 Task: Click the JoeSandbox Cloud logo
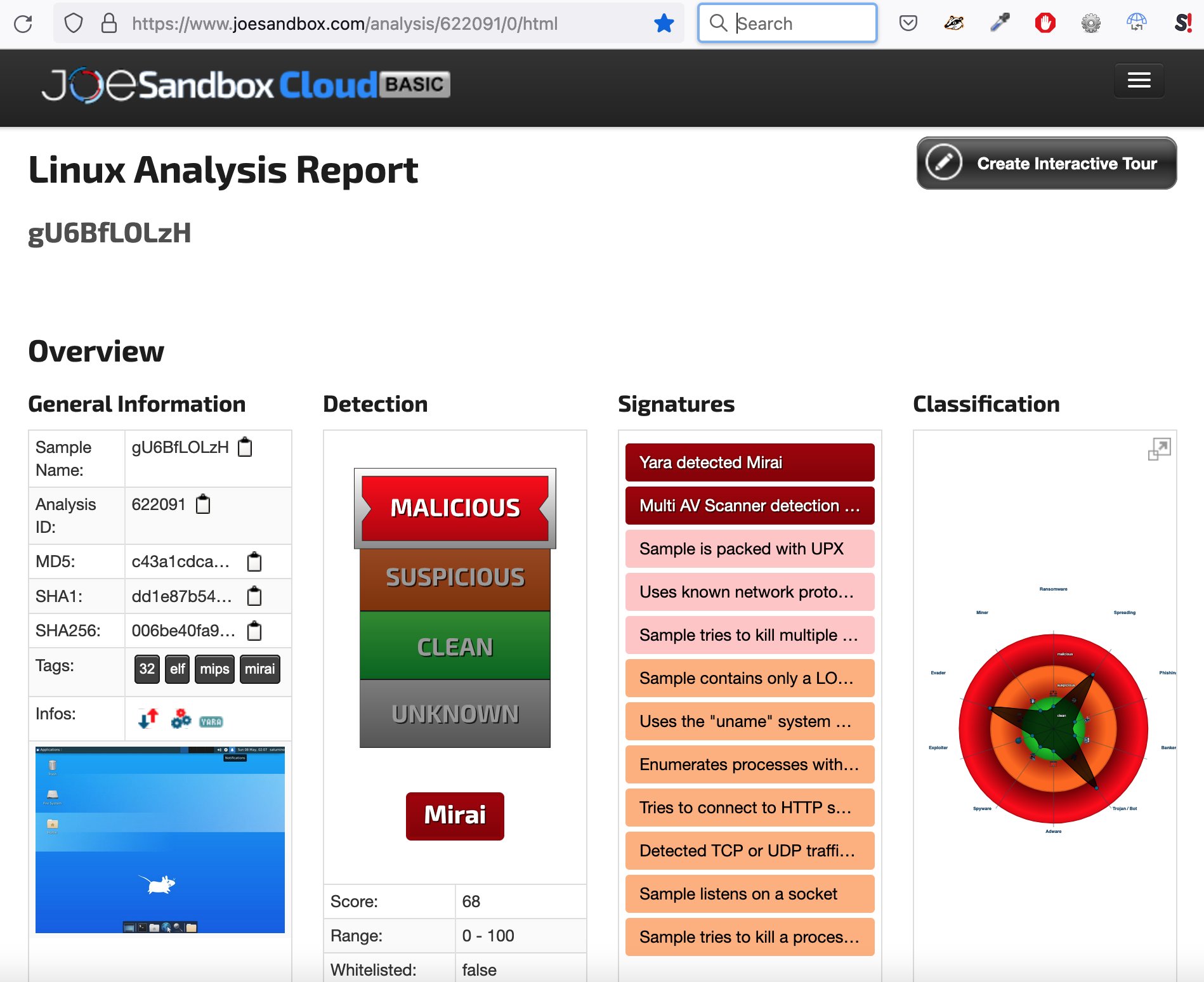(x=246, y=85)
